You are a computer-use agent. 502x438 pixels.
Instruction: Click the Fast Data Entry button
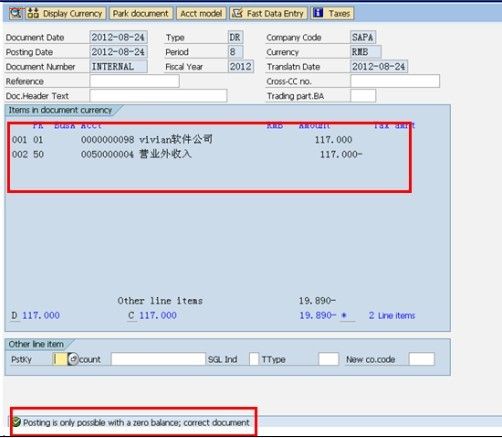[268, 14]
